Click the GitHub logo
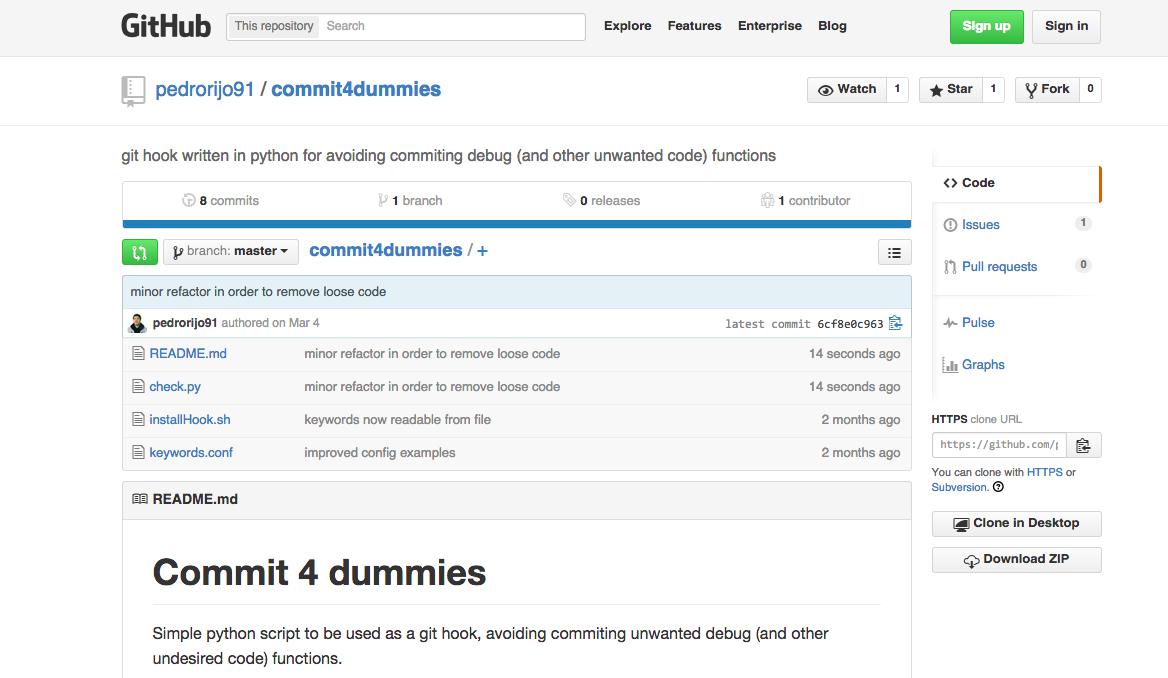1168x678 pixels. pyautogui.click(x=166, y=26)
